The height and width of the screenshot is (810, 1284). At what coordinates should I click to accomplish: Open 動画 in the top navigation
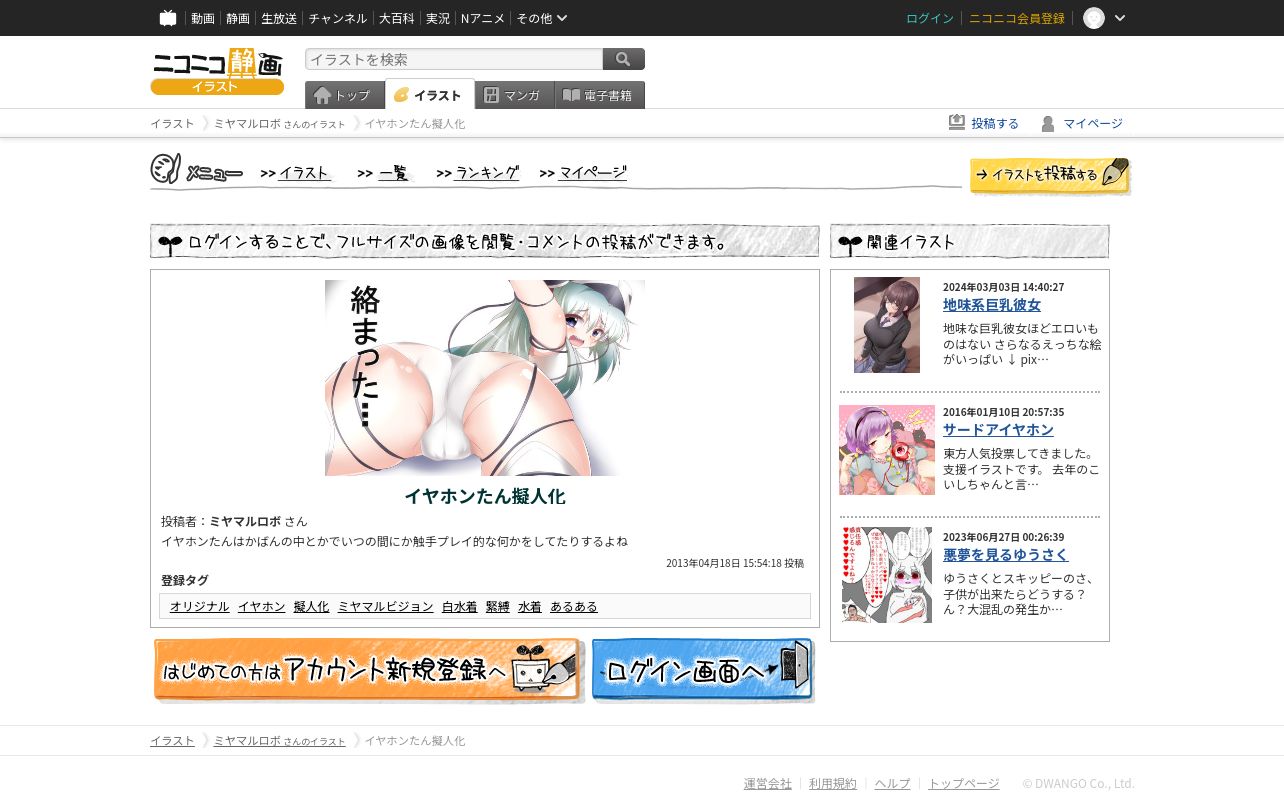[x=203, y=18]
